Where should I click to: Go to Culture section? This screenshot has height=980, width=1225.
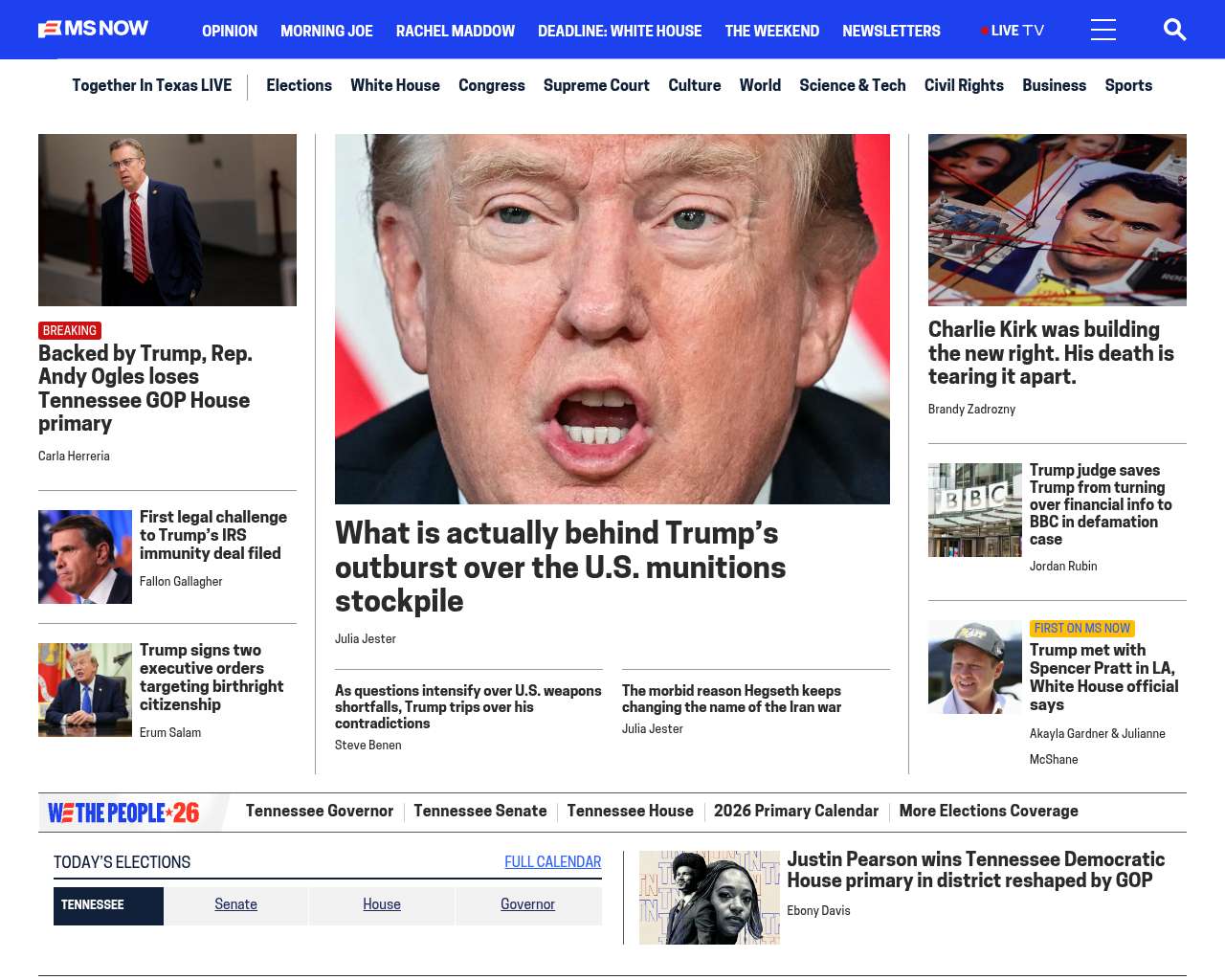pyautogui.click(x=695, y=85)
